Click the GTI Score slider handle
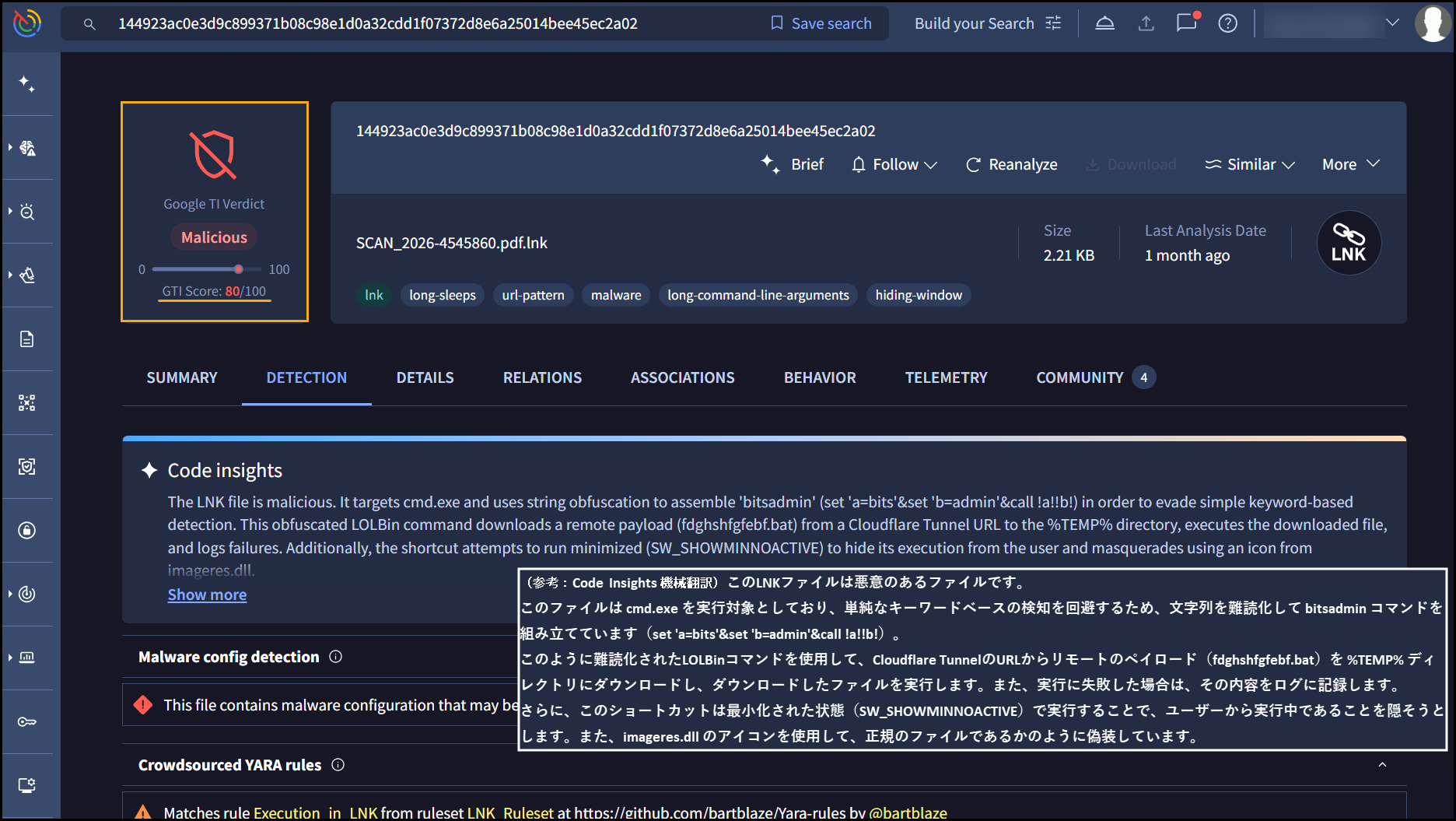The width and height of the screenshot is (1456, 821). [x=239, y=269]
